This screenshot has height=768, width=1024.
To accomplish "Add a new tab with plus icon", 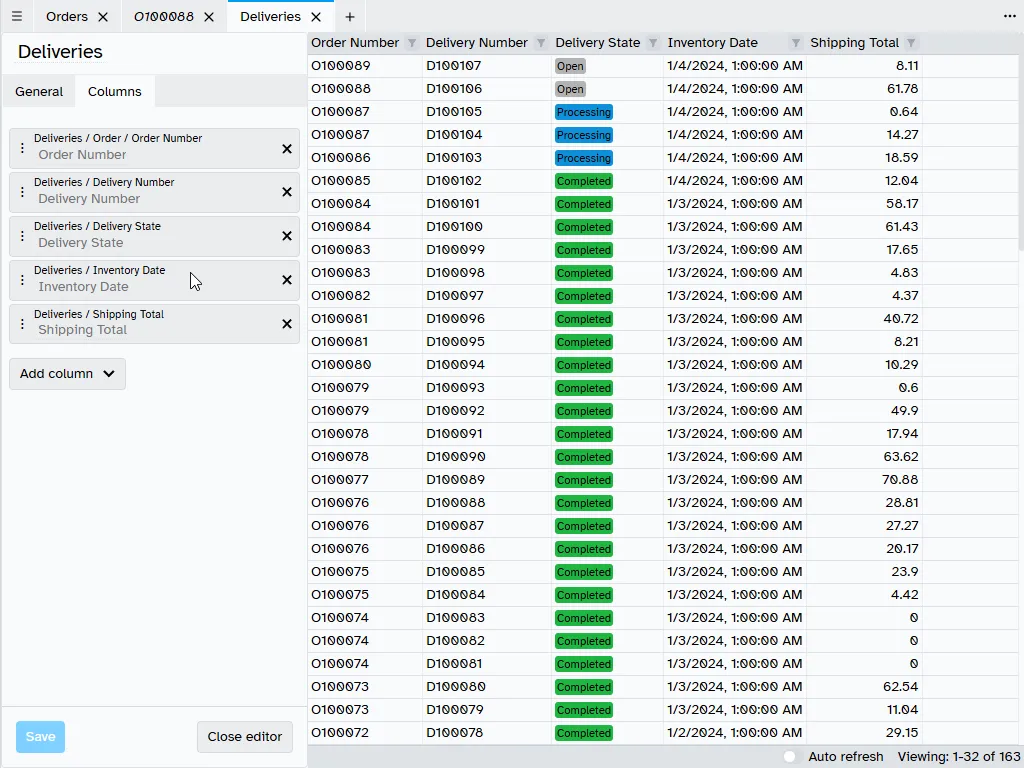I will [349, 17].
